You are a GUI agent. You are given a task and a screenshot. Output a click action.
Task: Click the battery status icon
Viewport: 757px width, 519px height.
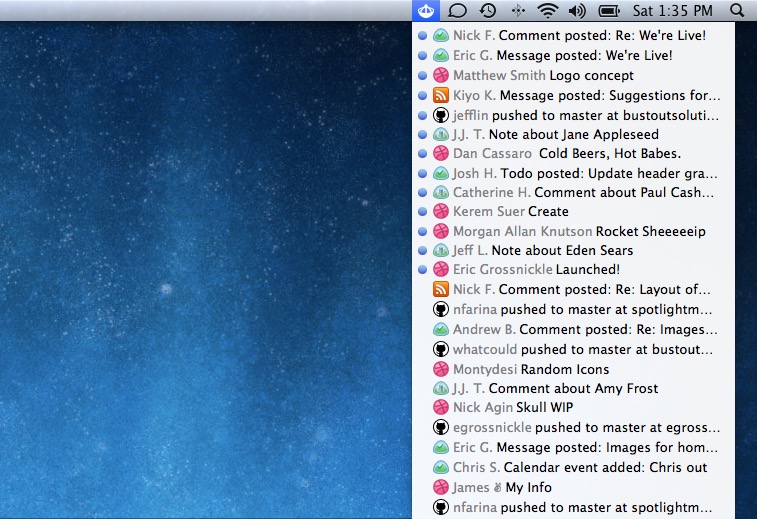tap(609, 11)
